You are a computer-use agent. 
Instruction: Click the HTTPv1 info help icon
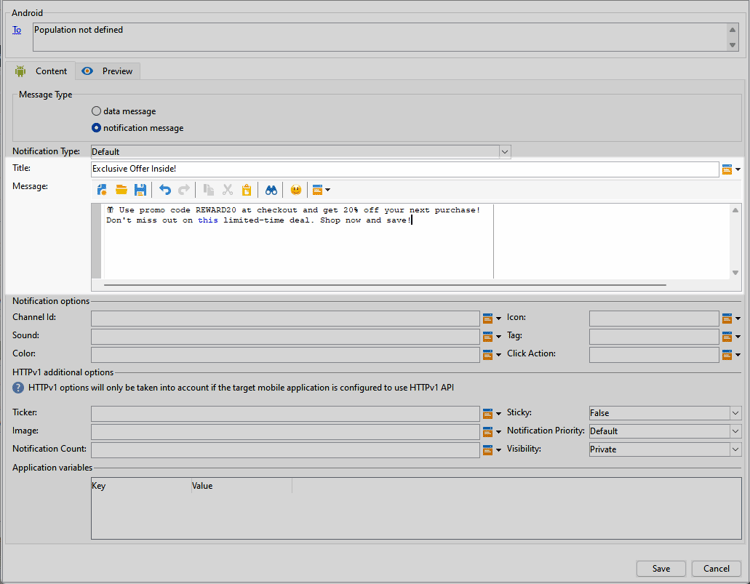tap(18, 387)
